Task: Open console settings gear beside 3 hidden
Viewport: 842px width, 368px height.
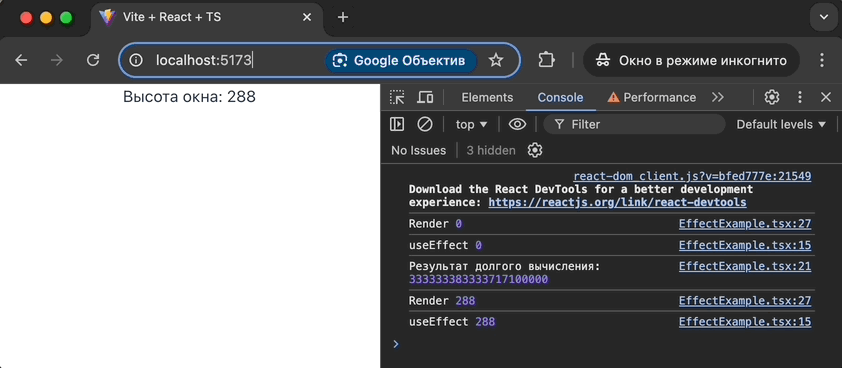Action: point(534,150)
